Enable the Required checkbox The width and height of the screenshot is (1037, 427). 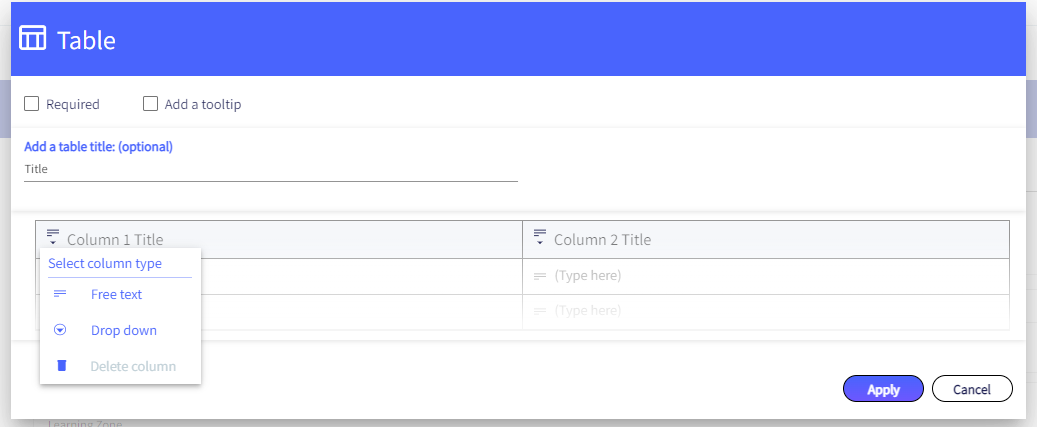coord(31,104)
